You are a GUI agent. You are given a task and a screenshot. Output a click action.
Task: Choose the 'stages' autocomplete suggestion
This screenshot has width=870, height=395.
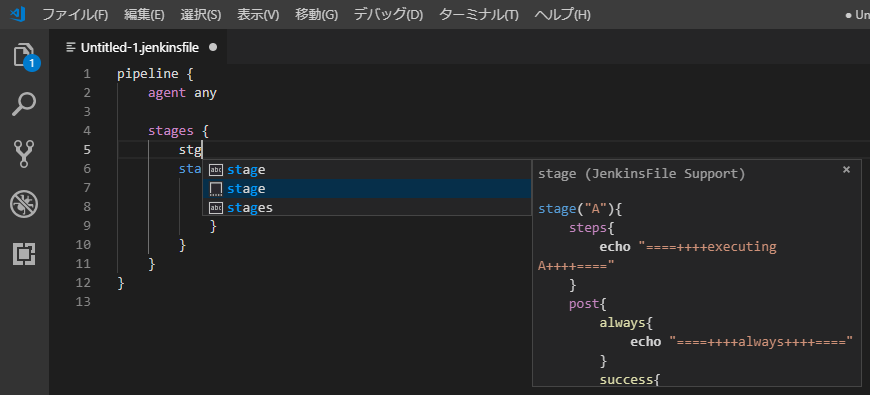[x=367, y=207]
